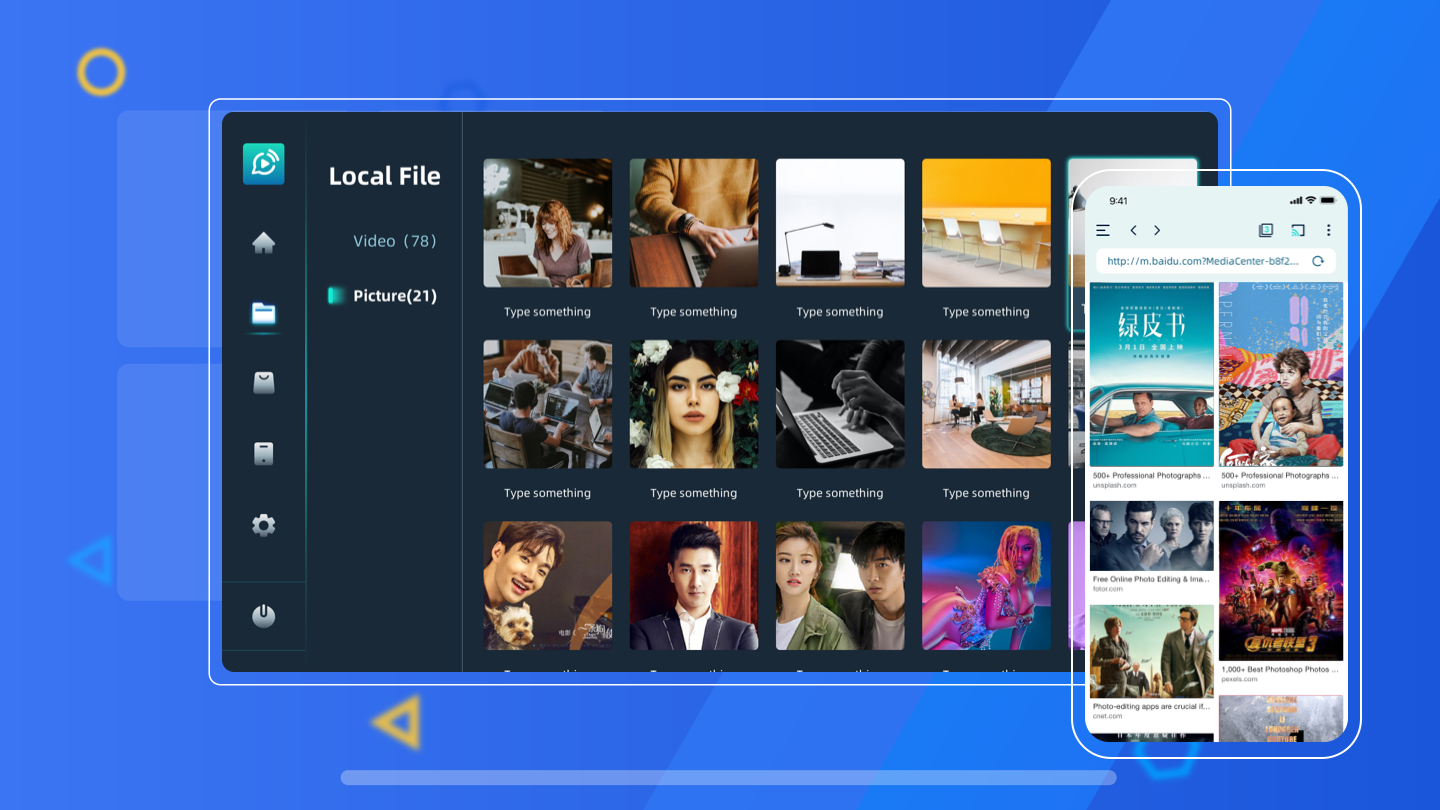This screenshot has width=1440, height=810.
Task: Select the Picture(21) category
Action: 395,296
